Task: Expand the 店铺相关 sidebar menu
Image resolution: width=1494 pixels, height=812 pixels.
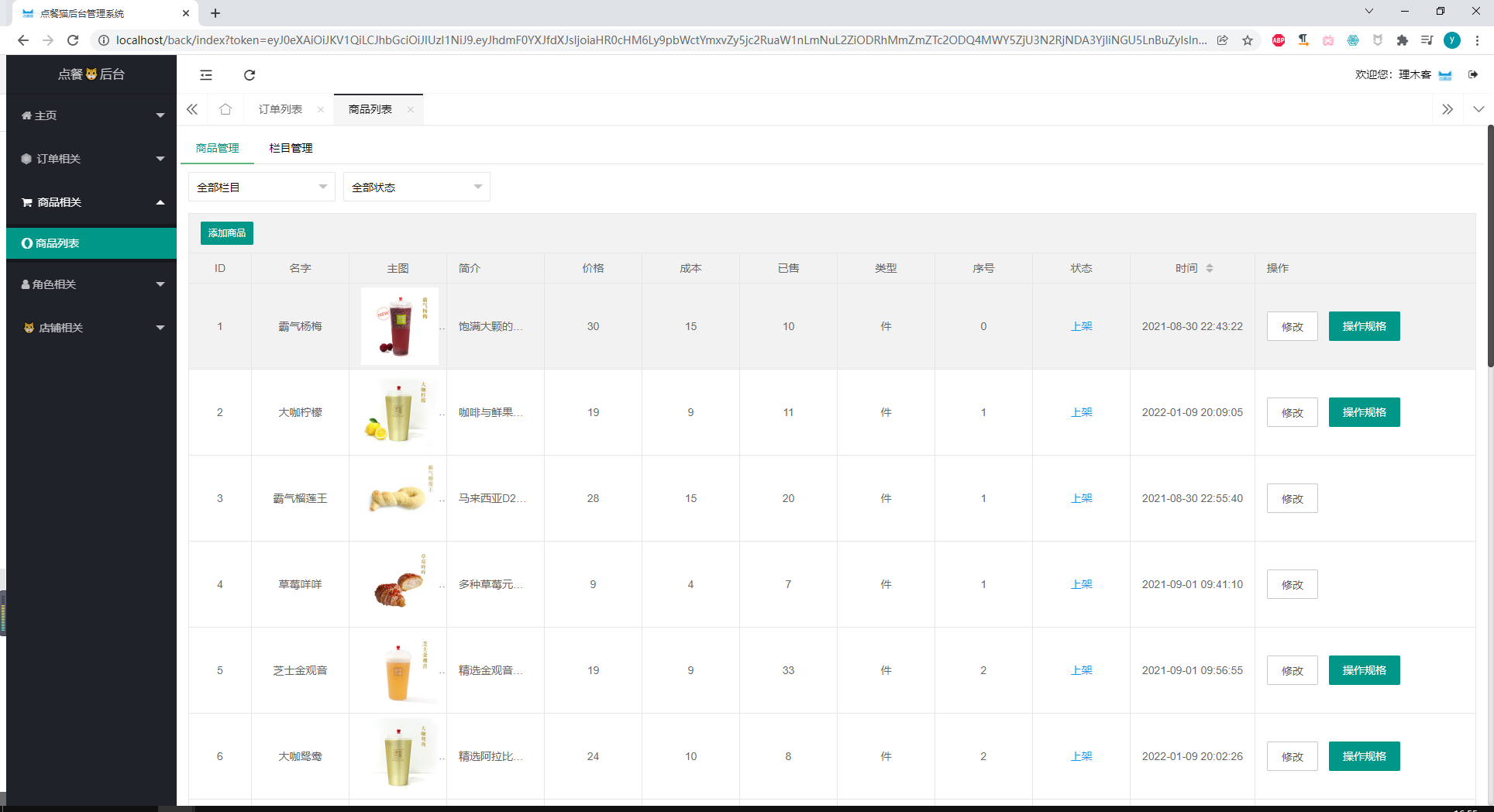Action: click(x=91, y=328)
